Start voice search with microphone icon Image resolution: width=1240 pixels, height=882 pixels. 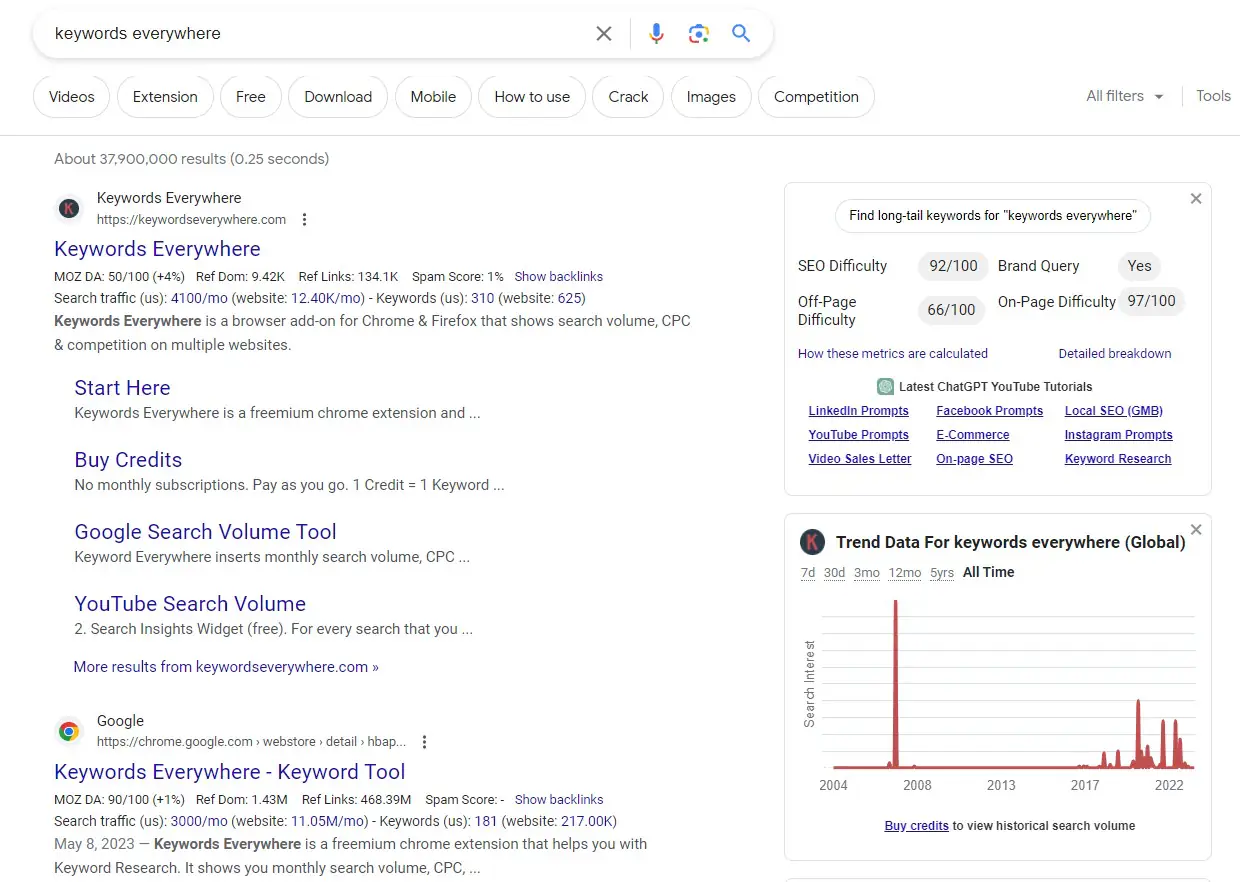click(x=656, y=34)
